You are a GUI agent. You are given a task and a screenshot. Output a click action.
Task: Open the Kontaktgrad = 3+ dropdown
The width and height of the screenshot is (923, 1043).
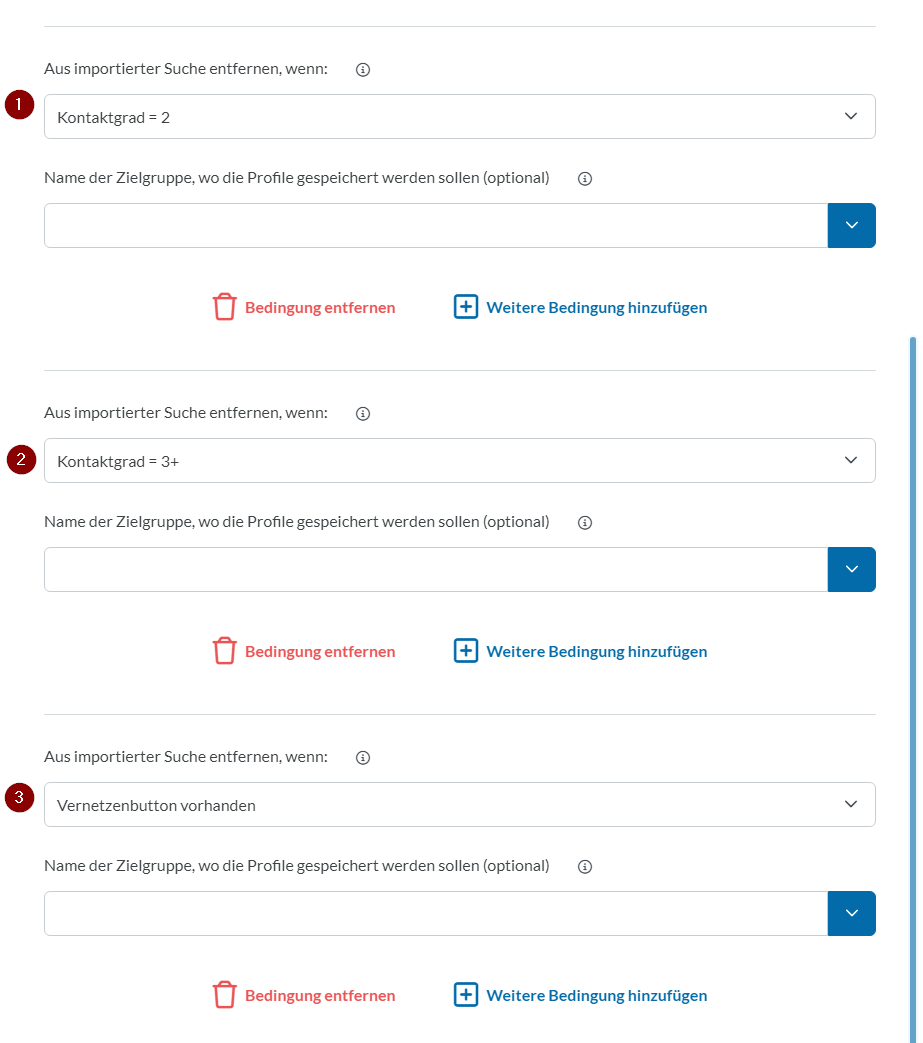pyautogui.click(x=460, y=460)
